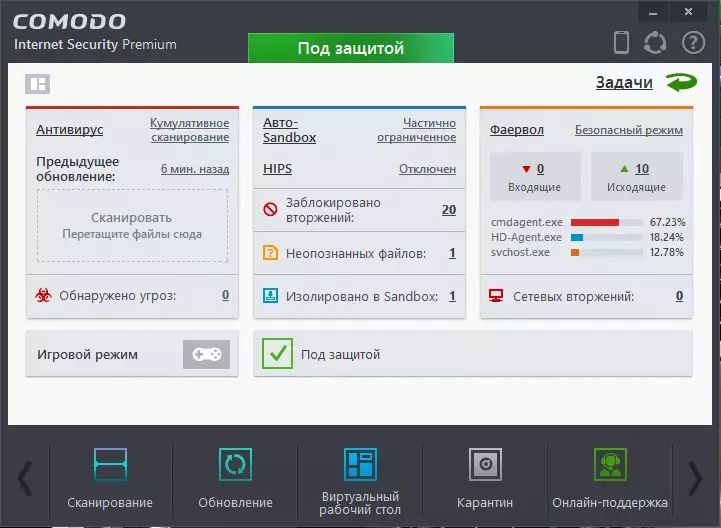Open the Задачи link

(x=624, y=82)
